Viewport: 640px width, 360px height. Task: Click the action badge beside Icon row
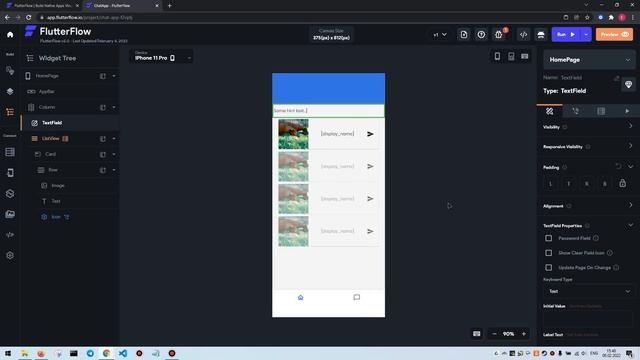[x=67, y=217]
